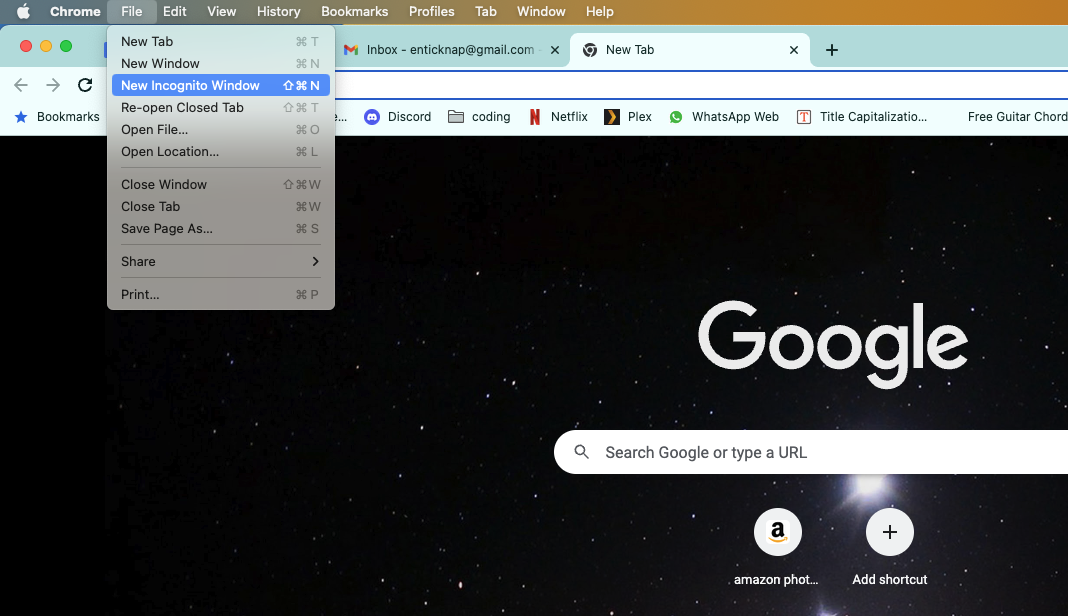Choose Open File... menu entry

pos(221,129)
